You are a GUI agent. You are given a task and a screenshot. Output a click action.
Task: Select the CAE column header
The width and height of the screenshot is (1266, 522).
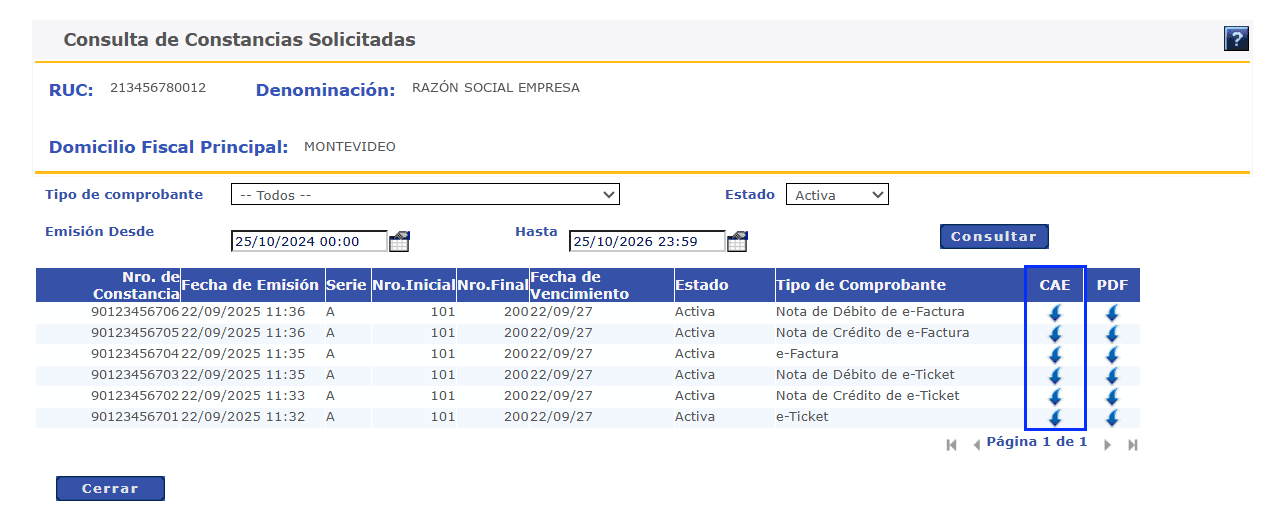(x=1055, y=285)
